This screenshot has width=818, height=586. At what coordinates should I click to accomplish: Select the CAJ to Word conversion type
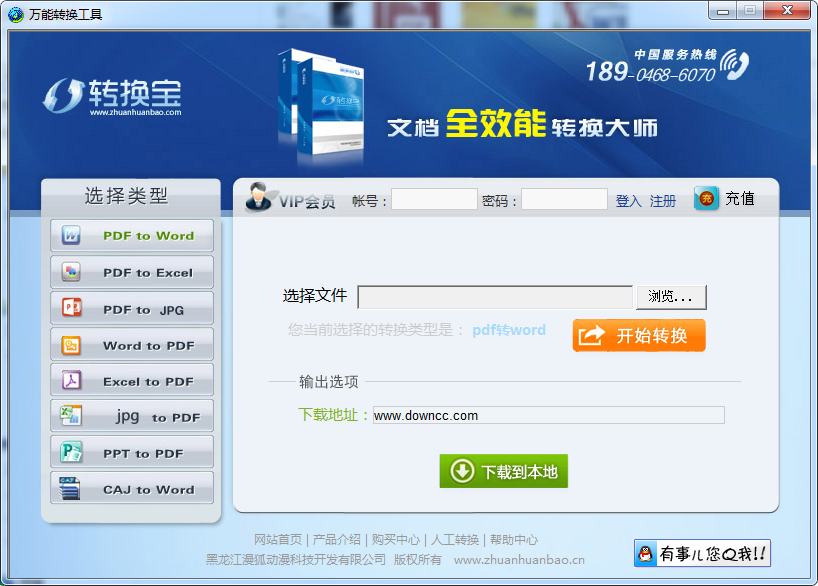point(131,488)
